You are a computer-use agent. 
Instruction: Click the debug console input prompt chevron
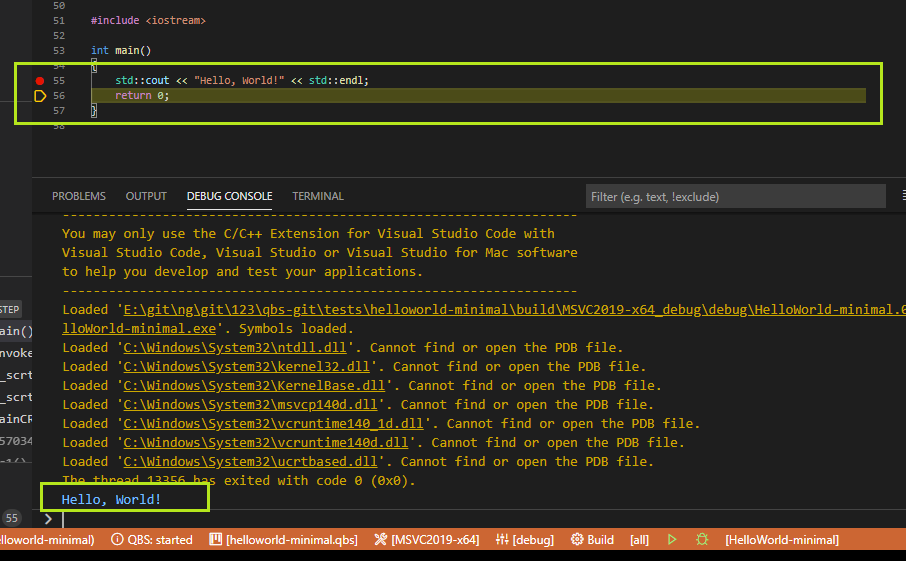(x=48, y=519)
